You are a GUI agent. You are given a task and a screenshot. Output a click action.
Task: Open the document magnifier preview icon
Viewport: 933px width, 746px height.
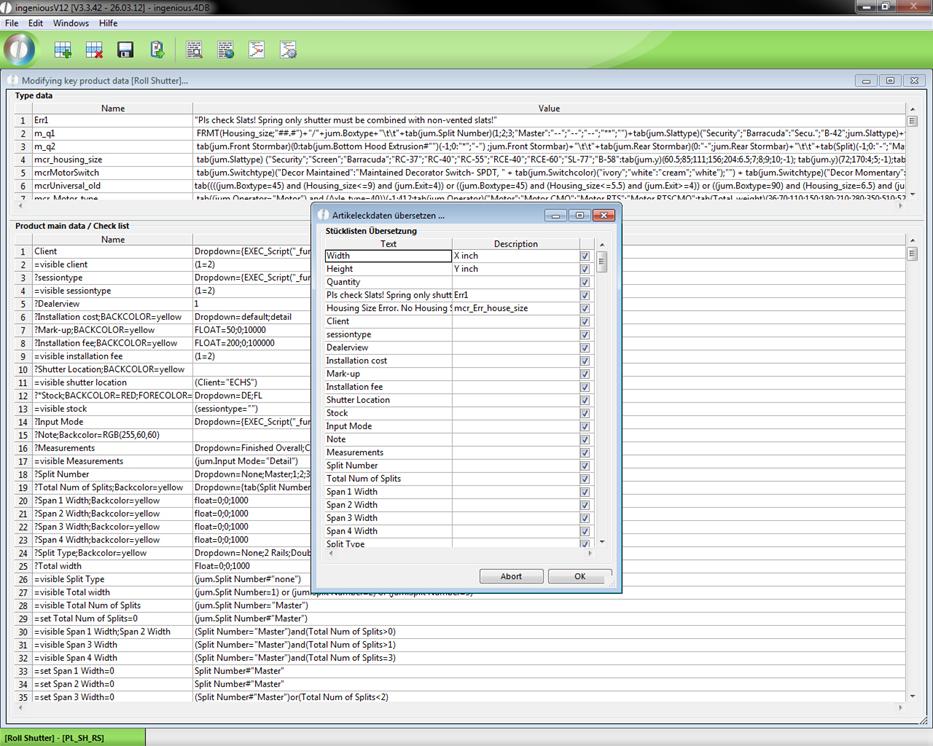[x=194, y=49]
